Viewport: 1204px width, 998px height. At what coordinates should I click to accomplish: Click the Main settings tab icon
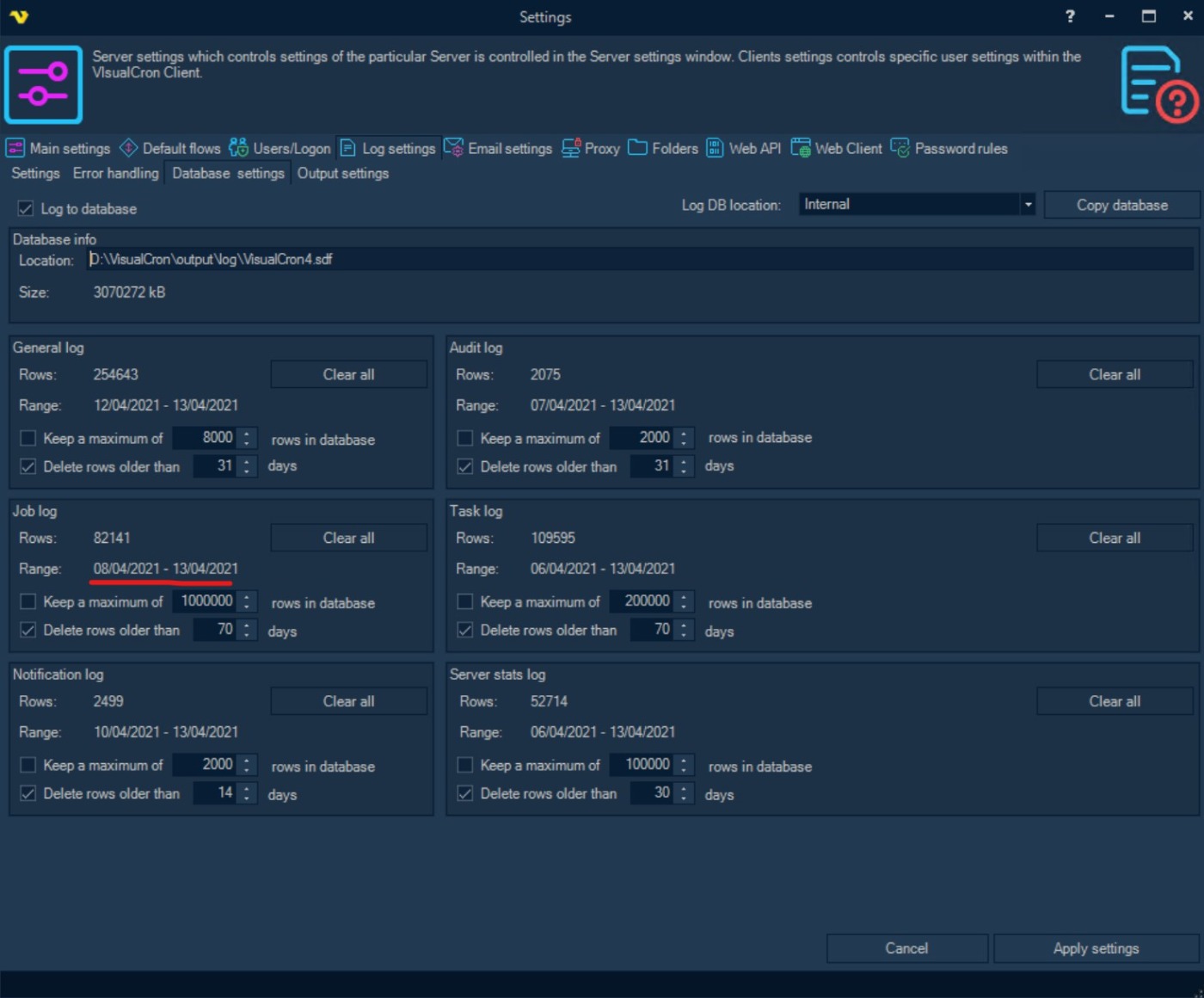15,148
